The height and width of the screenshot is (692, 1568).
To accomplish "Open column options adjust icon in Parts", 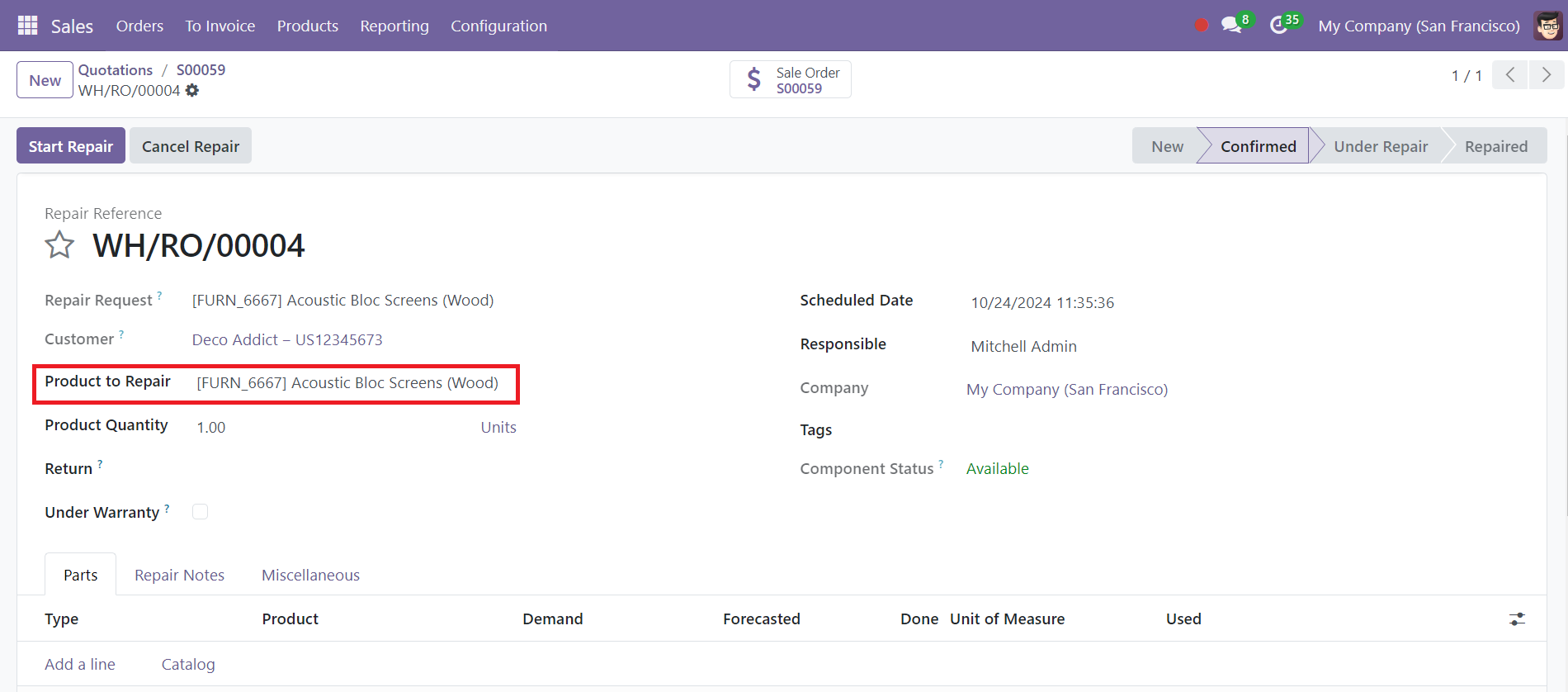I will click(x=1517, y=619).
